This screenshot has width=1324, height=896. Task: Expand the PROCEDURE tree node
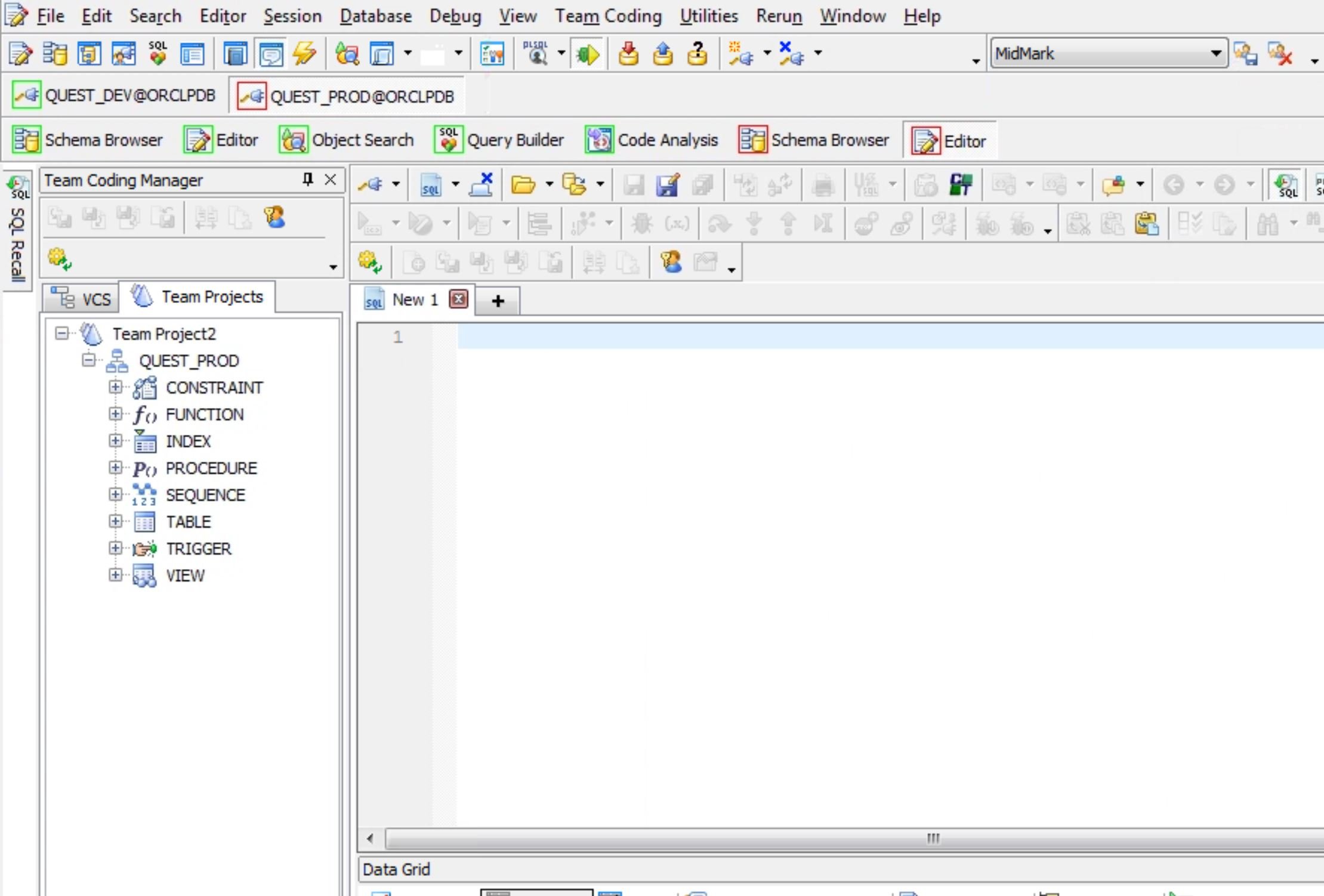pyautogui.click(x=115, y=467)
